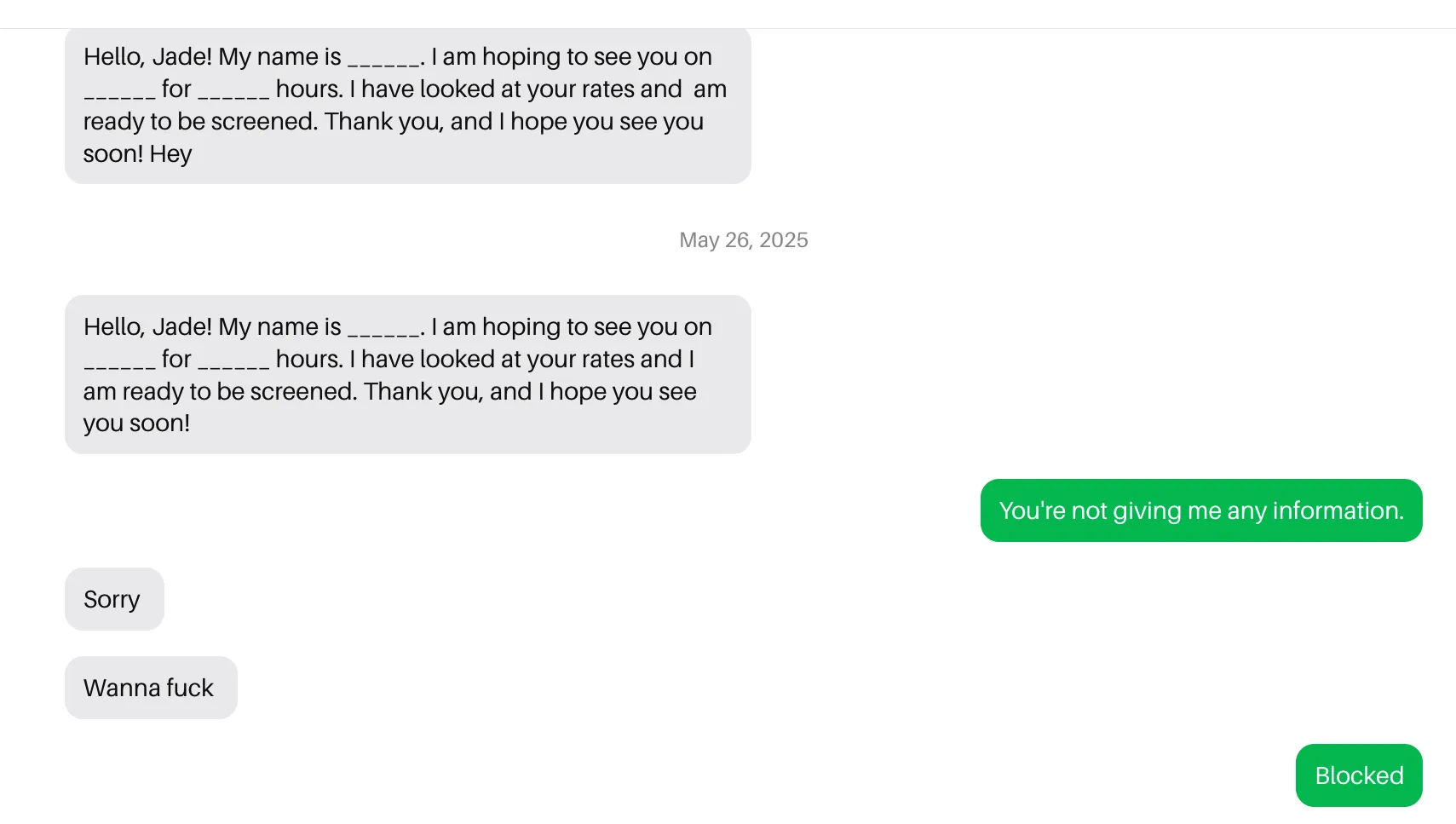1456x824 pixels.
Task: Click the "You're not giving me any information." reply
Action: click(x=1200, y=510)
